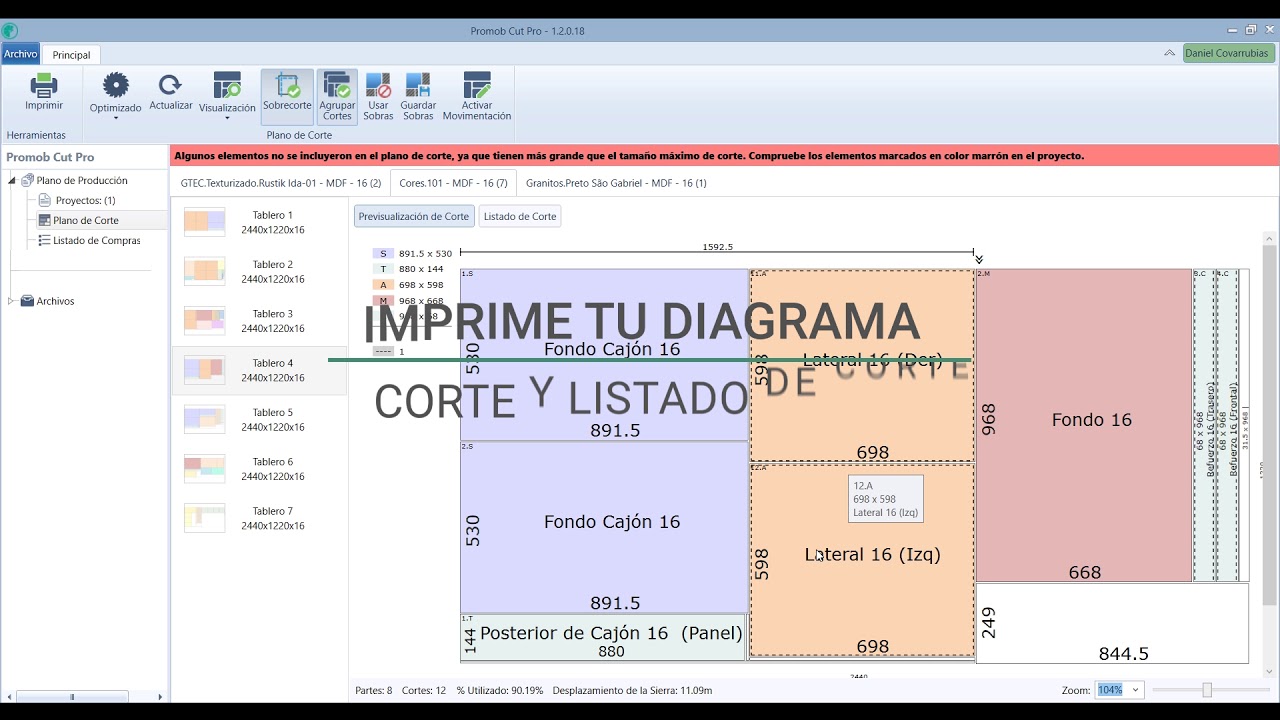The width and height of the screenshot is (1280, 720).
Task: Open the Optimizado dropdown arrow
Action: [x=116, y=118]
